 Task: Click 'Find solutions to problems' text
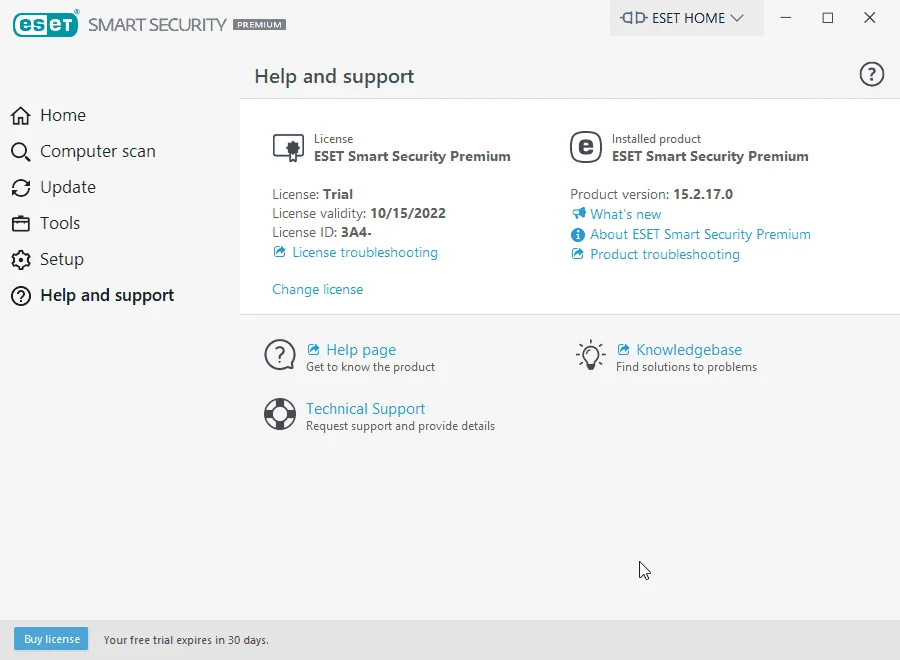686,367
